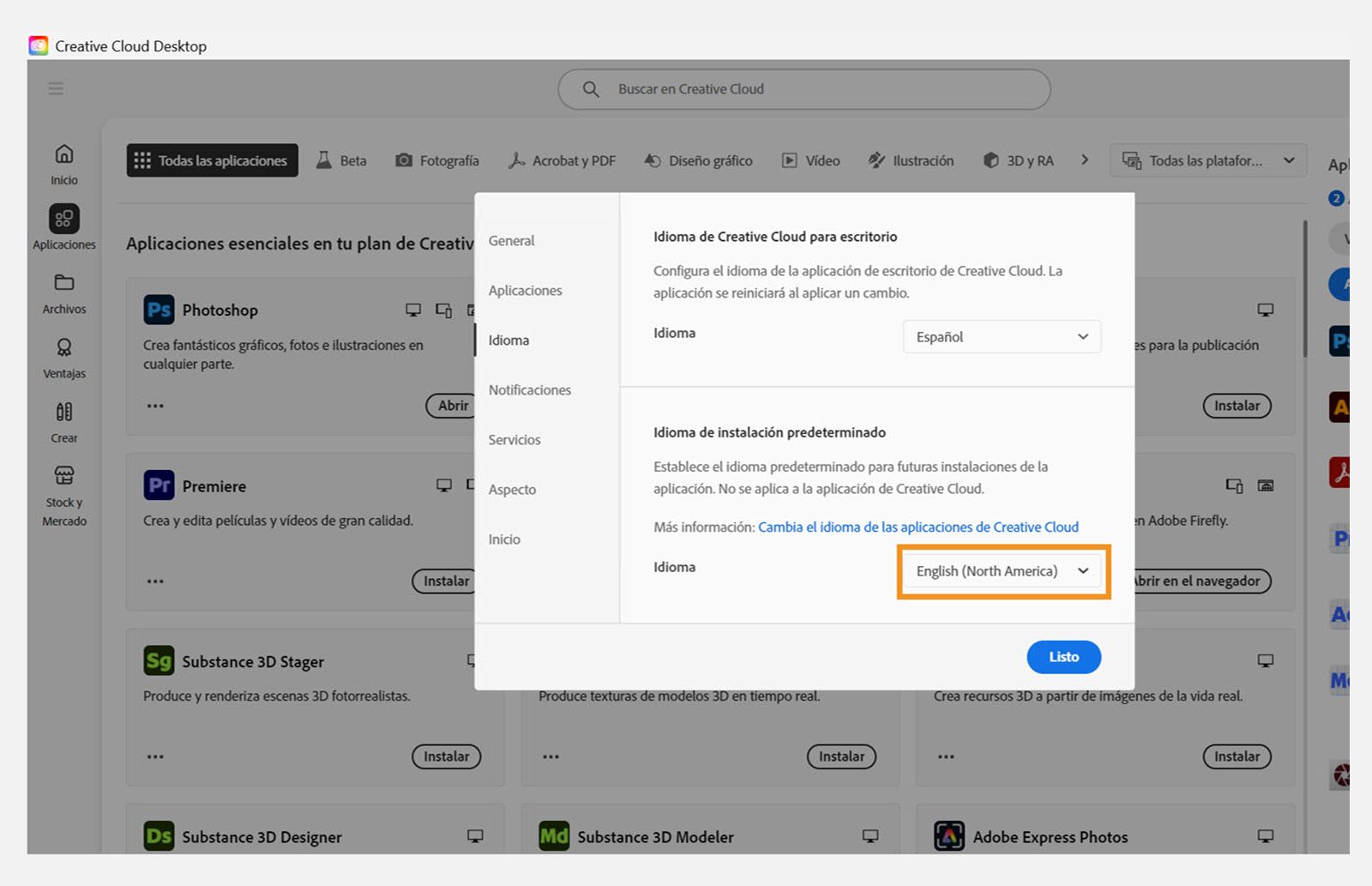Click the Adobe Express Photos icon

[x=949, y=836]
